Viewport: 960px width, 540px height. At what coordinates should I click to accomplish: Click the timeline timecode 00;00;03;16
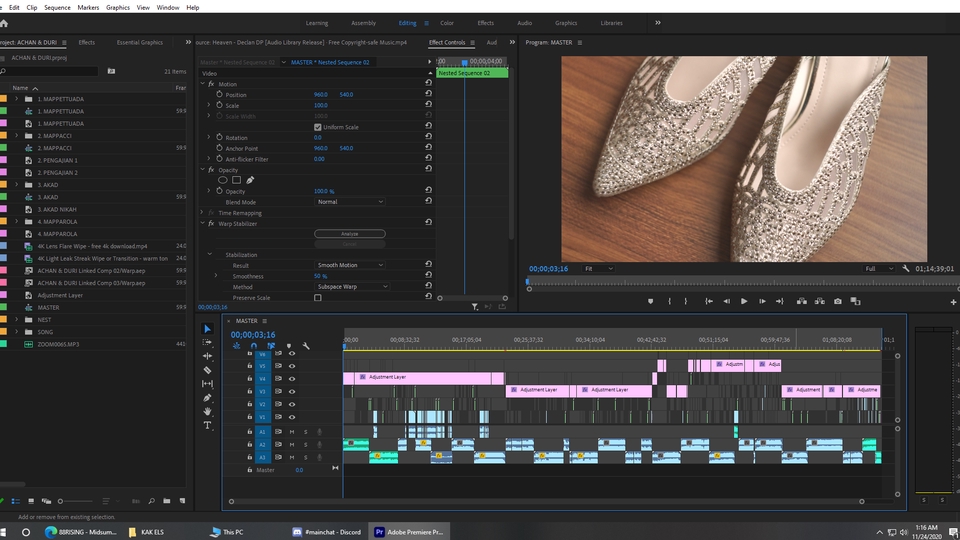tap(253, 334)
